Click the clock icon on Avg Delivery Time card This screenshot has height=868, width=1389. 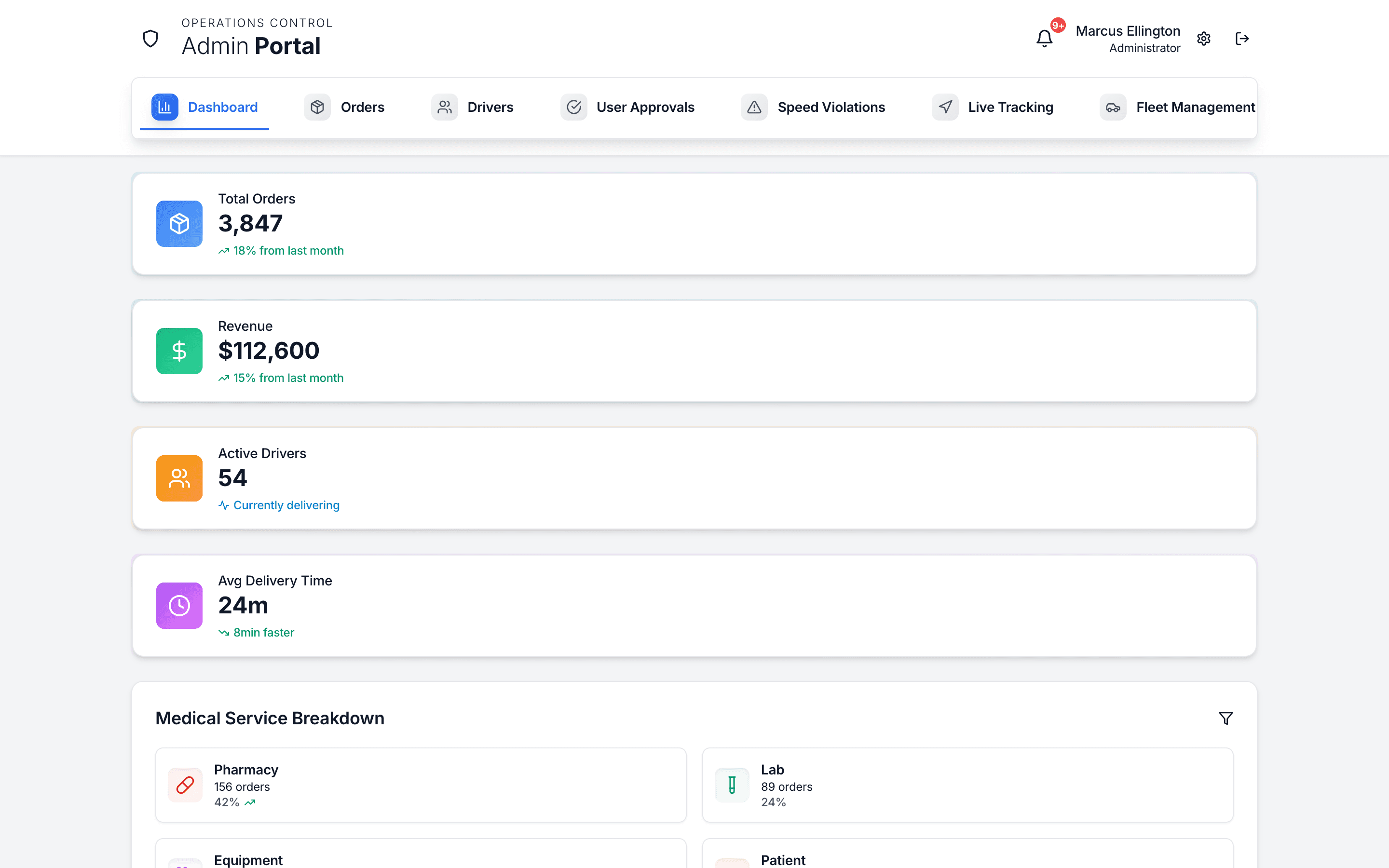[179, 605]
